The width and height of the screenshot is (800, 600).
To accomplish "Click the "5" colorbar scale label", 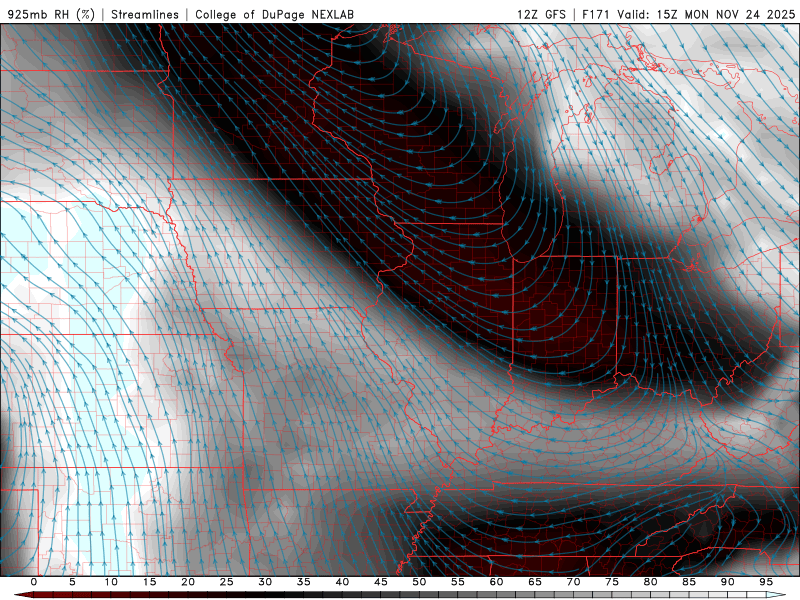I will click(72, 582).
